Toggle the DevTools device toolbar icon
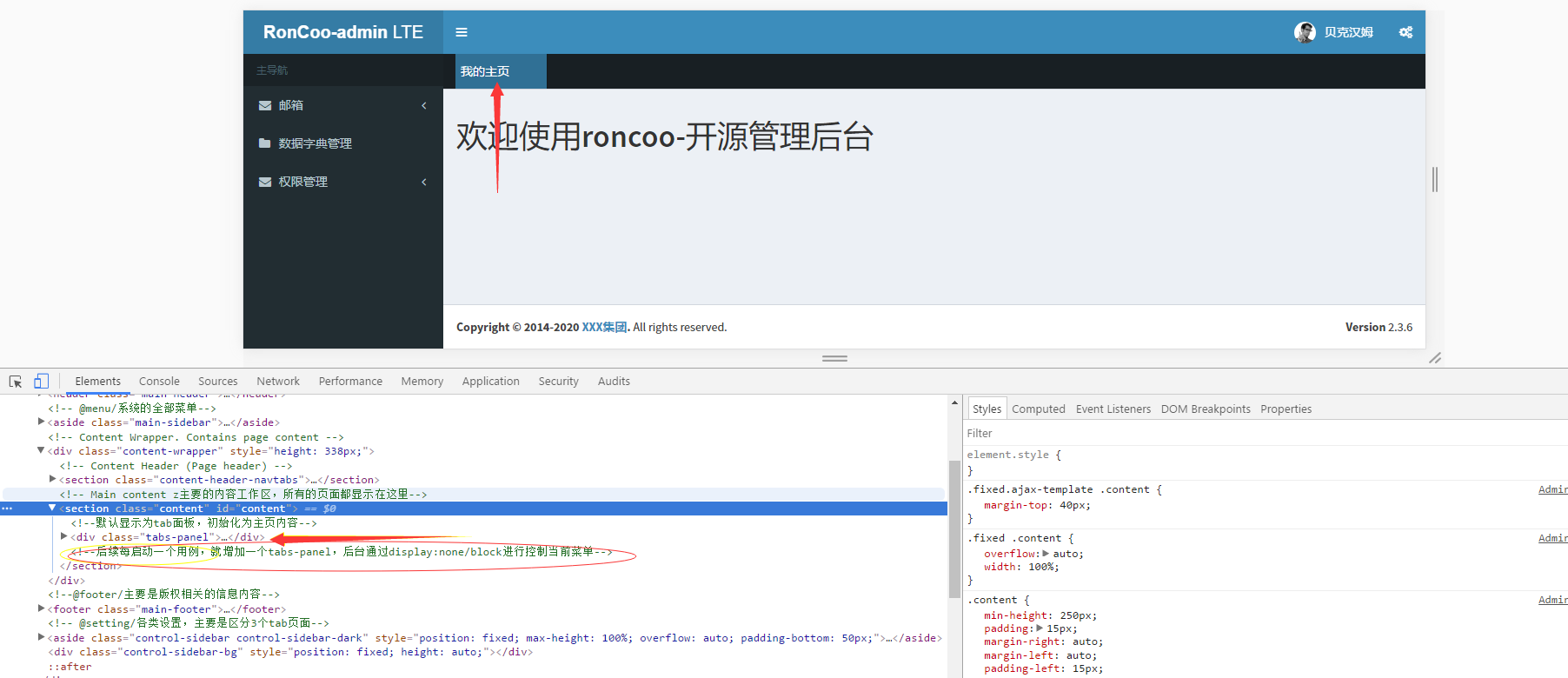1568x678 pixels. 41,381
